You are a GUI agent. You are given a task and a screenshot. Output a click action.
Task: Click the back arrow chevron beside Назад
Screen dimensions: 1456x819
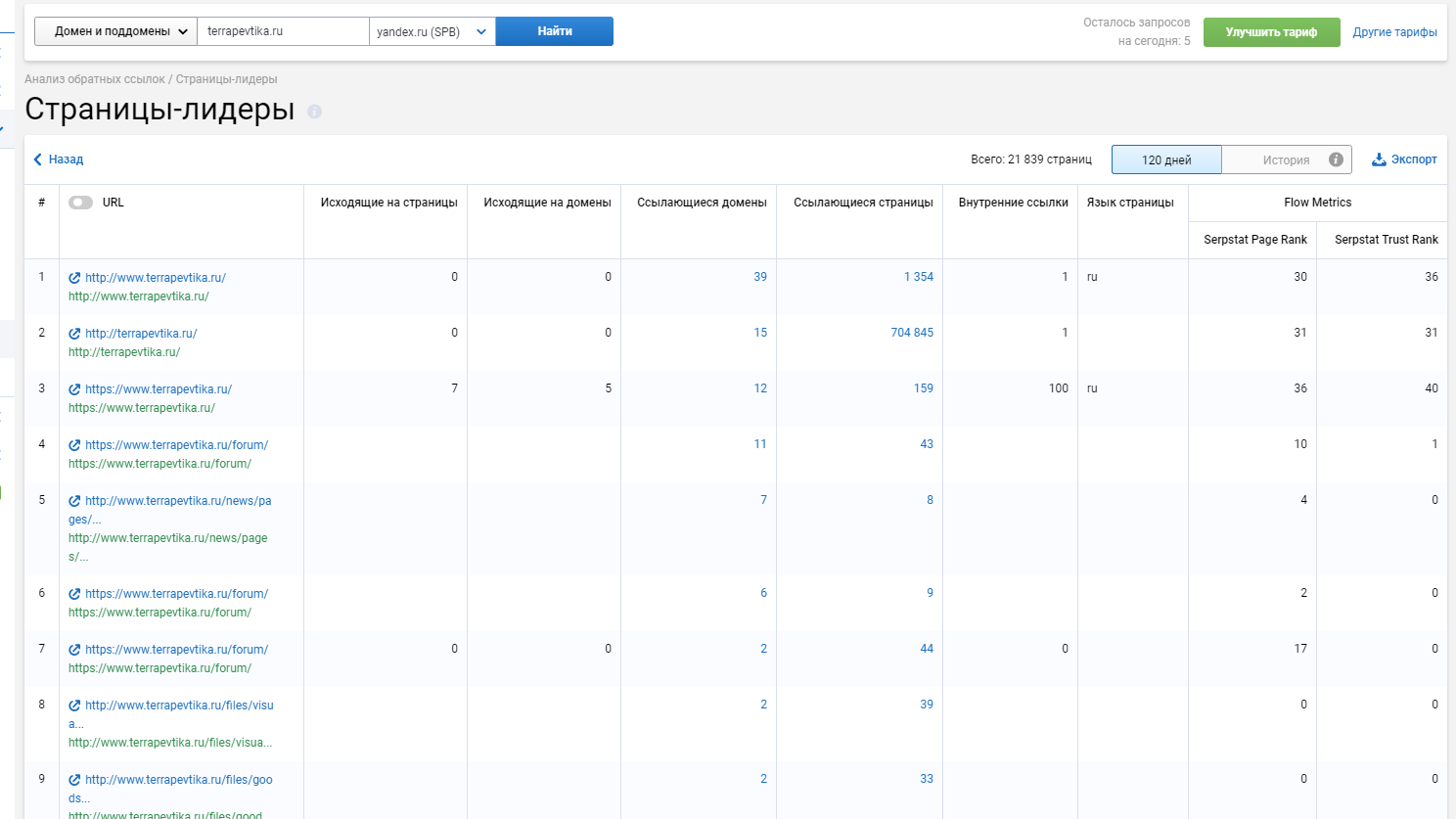point(38,159)
